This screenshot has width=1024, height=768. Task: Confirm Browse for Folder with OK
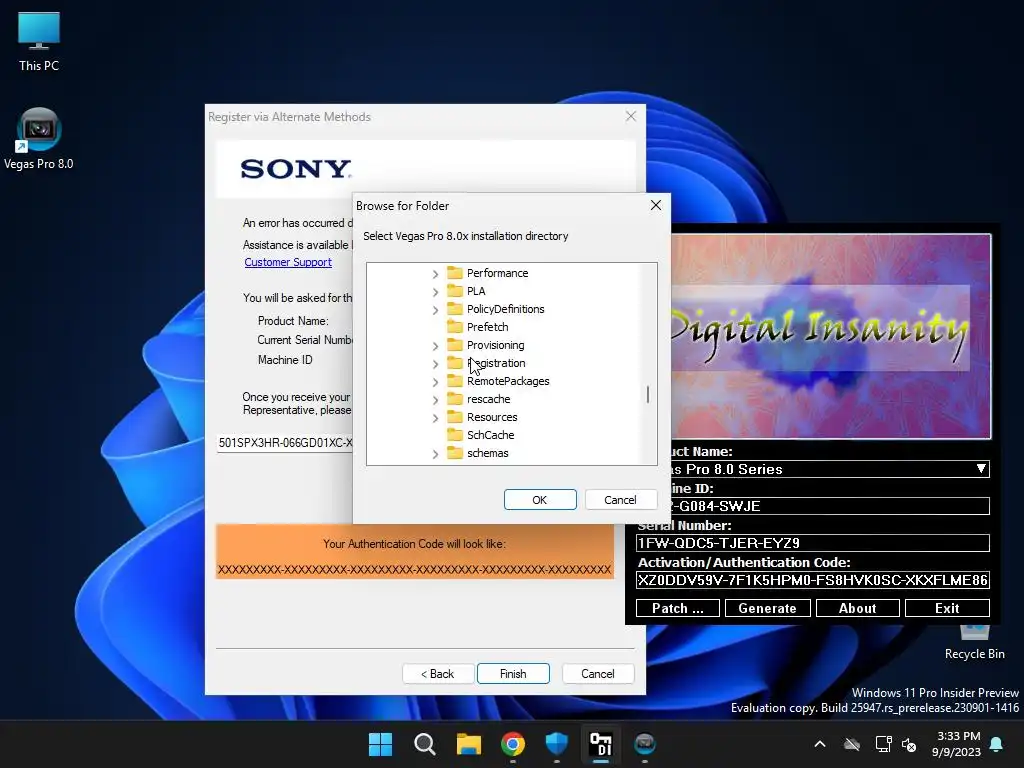point(540,500)
